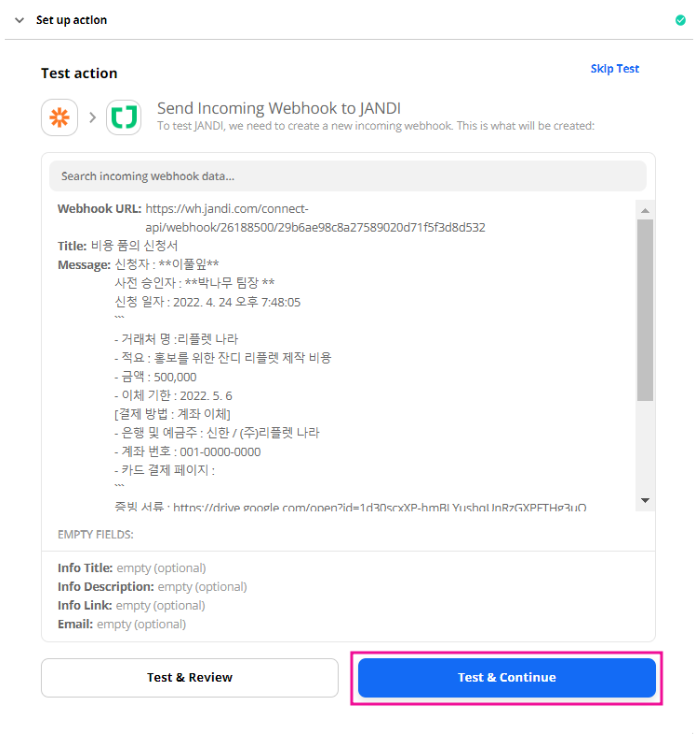Click the Test & Review button
Screen dimensions: 695x734
click(190, 678)
